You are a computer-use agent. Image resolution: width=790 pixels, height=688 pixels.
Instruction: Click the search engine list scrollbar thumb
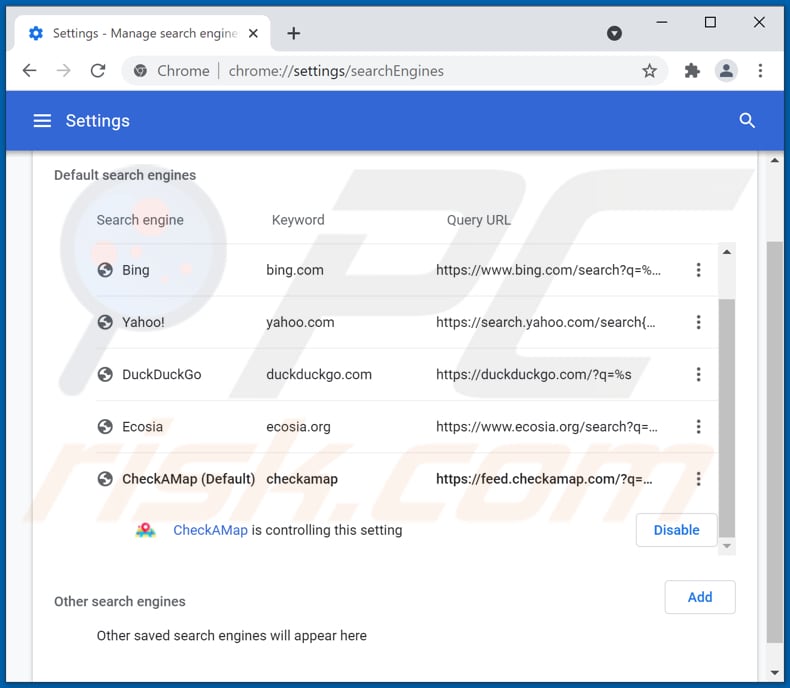click(x=727, y=418)
